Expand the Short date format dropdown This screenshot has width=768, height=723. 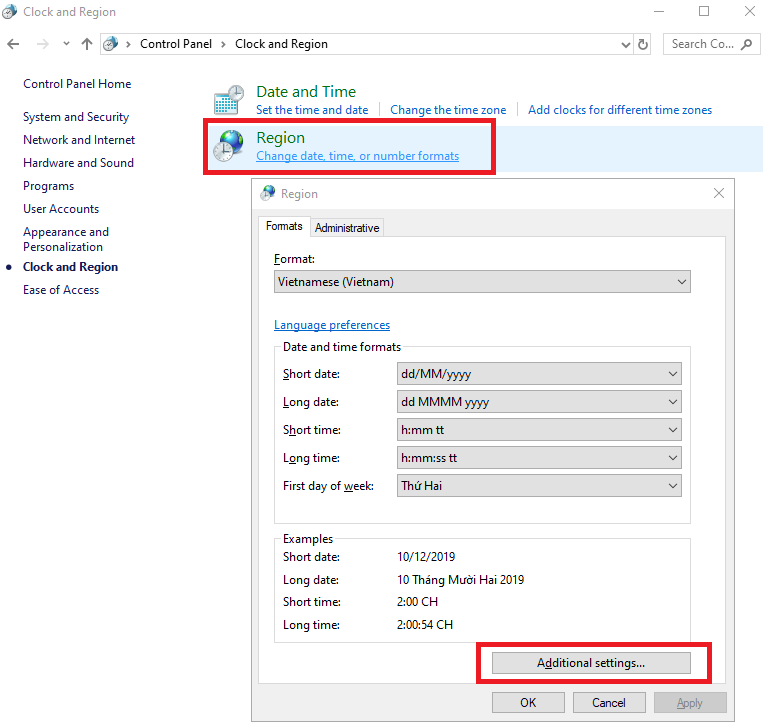539,374
